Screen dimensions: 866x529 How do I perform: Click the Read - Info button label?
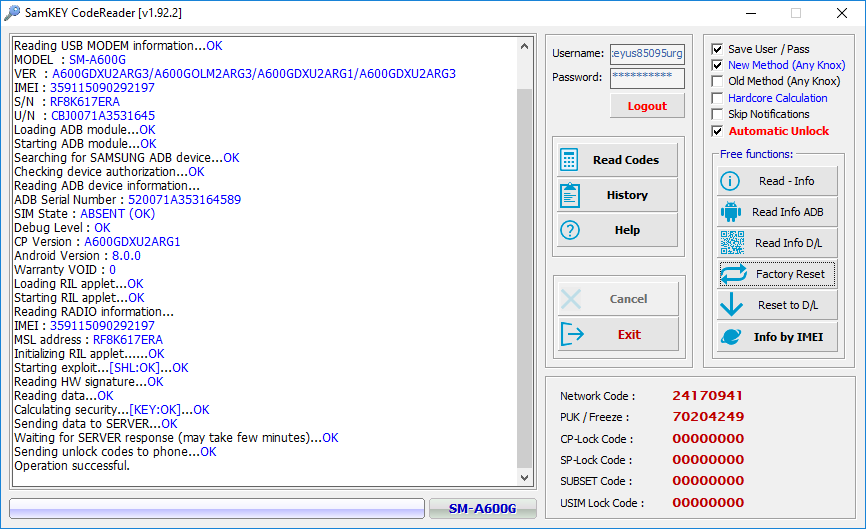(x=786, y=181)
